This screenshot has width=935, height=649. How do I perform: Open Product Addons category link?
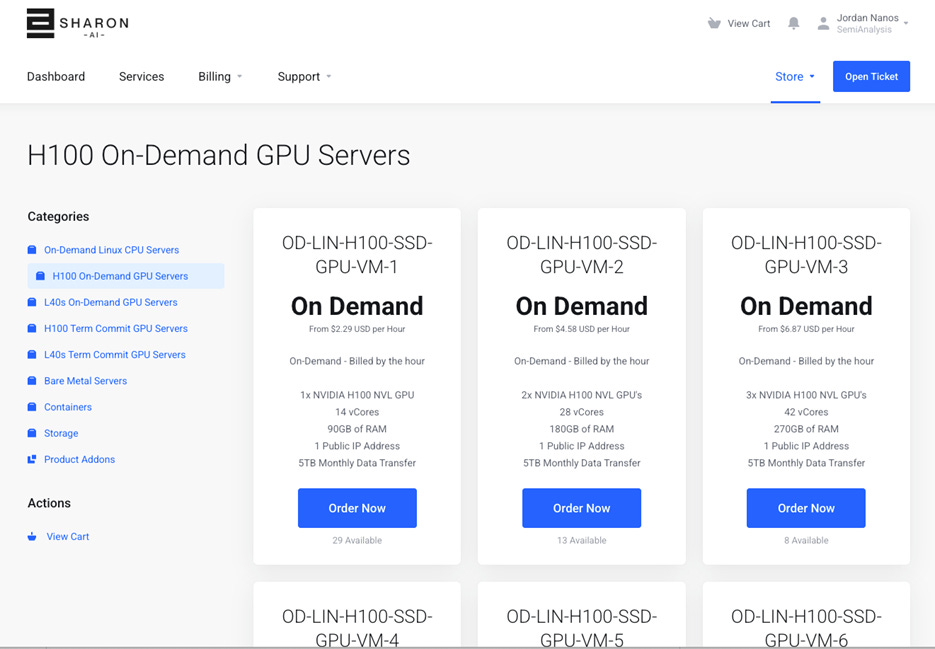(x=79, y=459)
